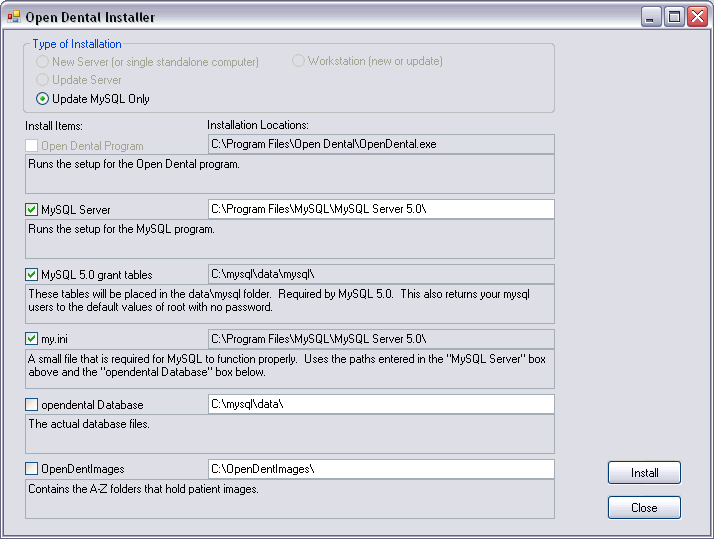Viewport: 714px width, 539px height.
Task: Click the 'Open Dental Installer' window title
Action: (x=90, y=17)
